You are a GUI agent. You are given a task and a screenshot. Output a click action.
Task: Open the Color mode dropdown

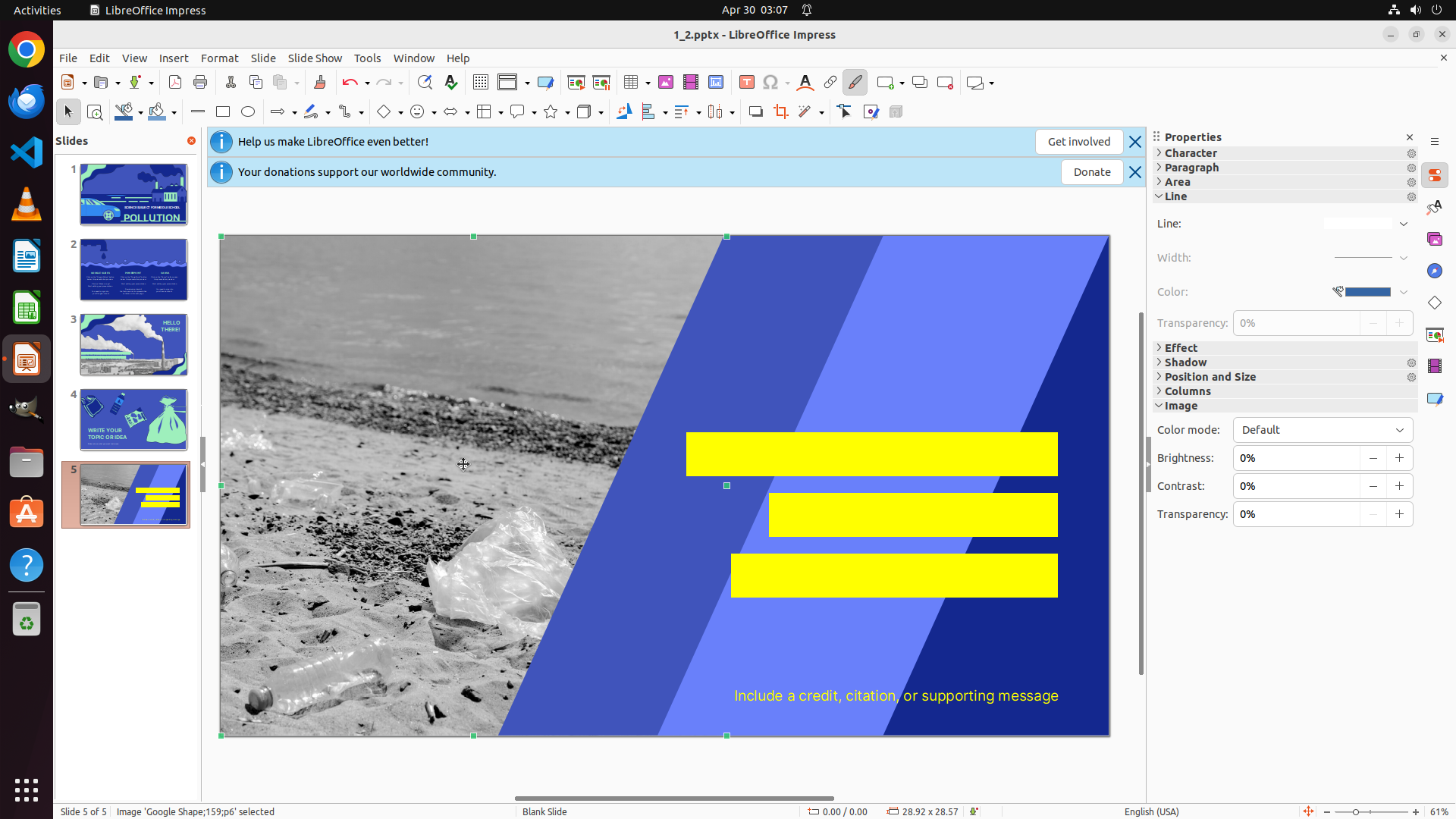click(x=1323, y=430)
